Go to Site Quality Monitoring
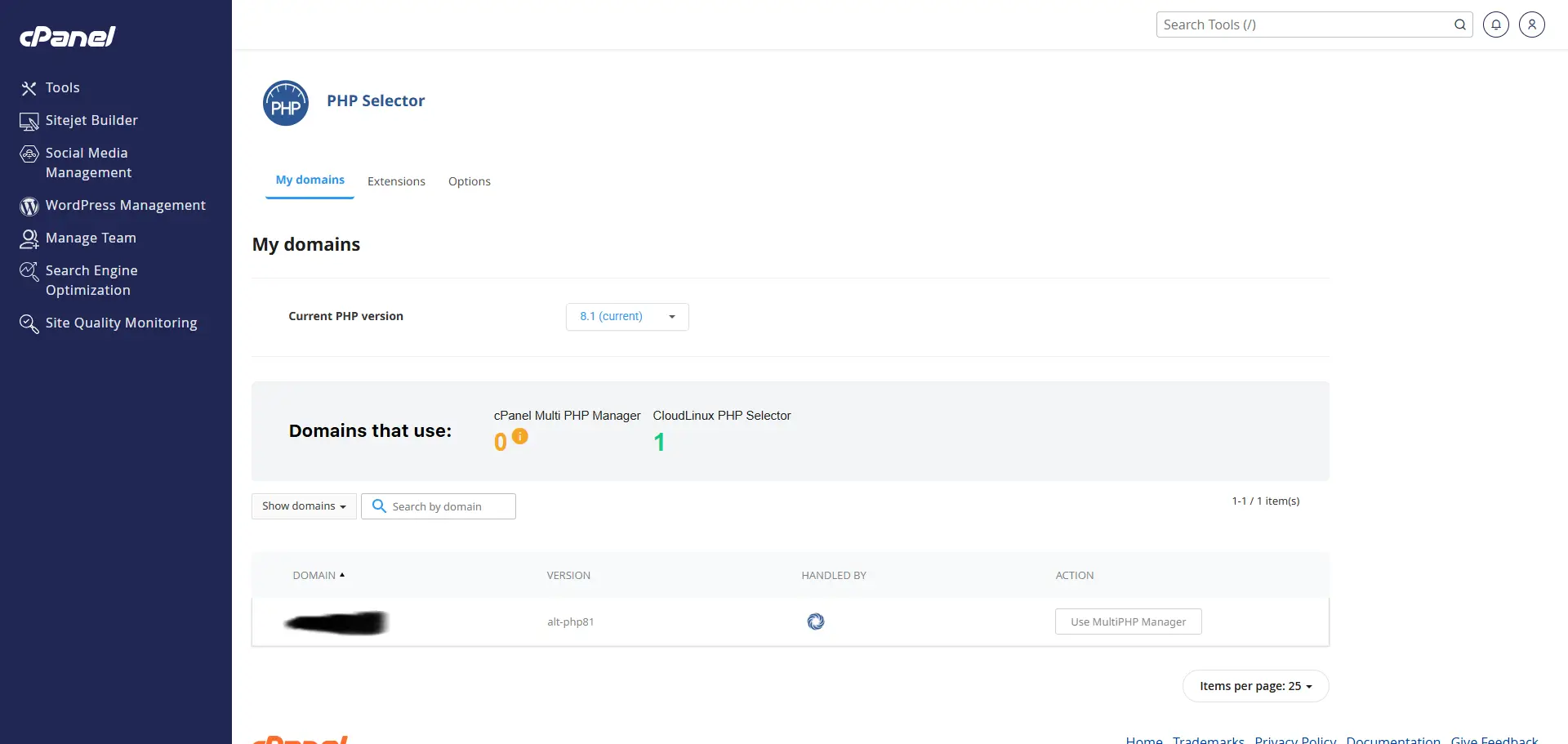This screenshot has width=1568, height=744. 121,323
